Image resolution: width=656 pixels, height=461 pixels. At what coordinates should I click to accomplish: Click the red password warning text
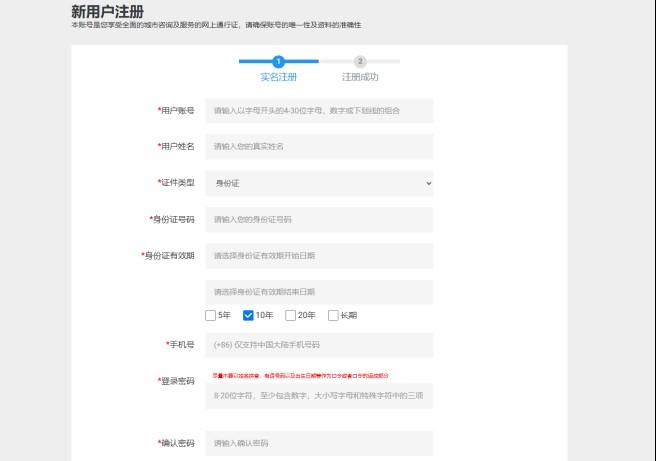[300, 376]
